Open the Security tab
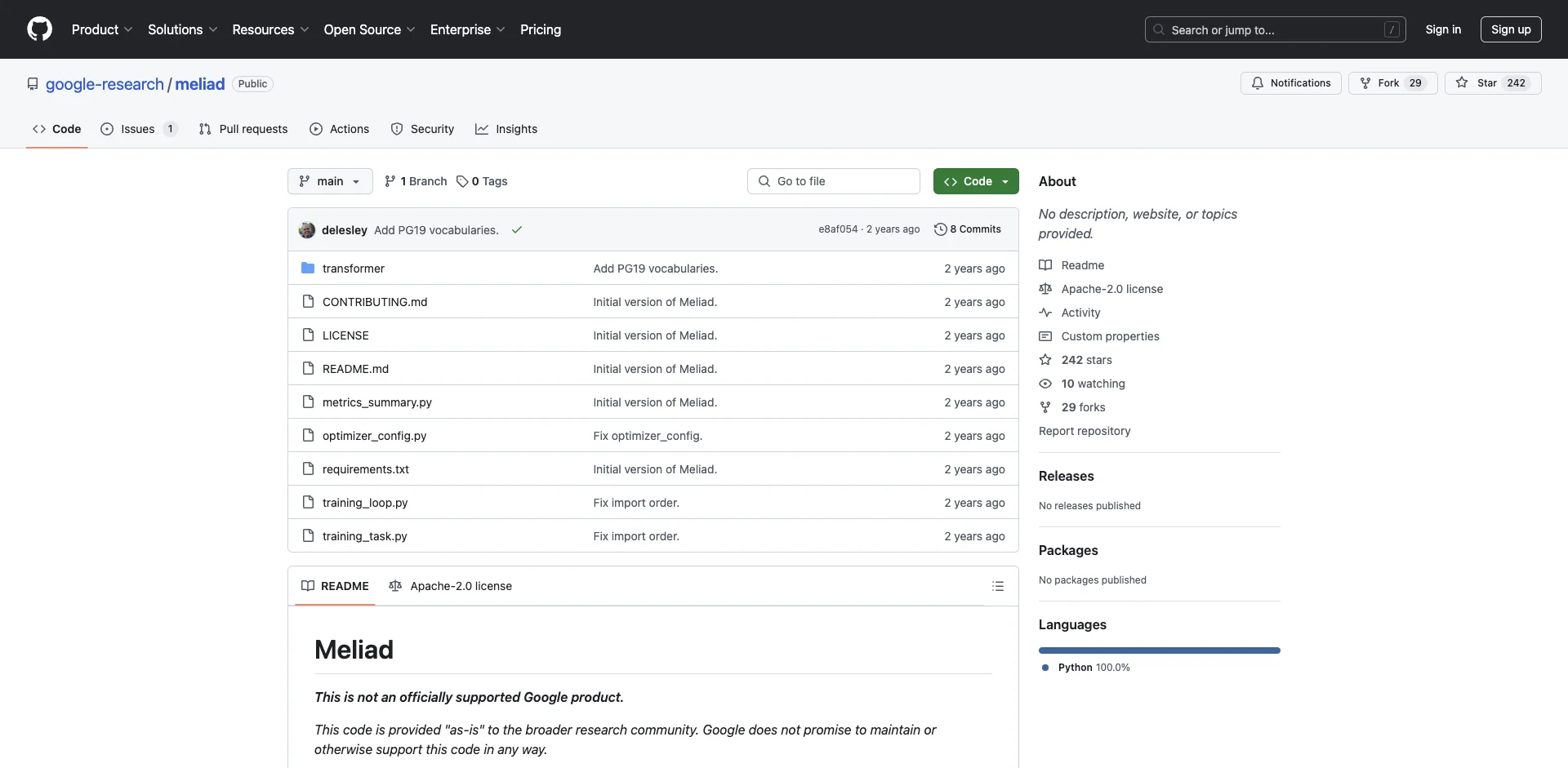Viewport: 1568px width, 768px height. tap(422, 129)
